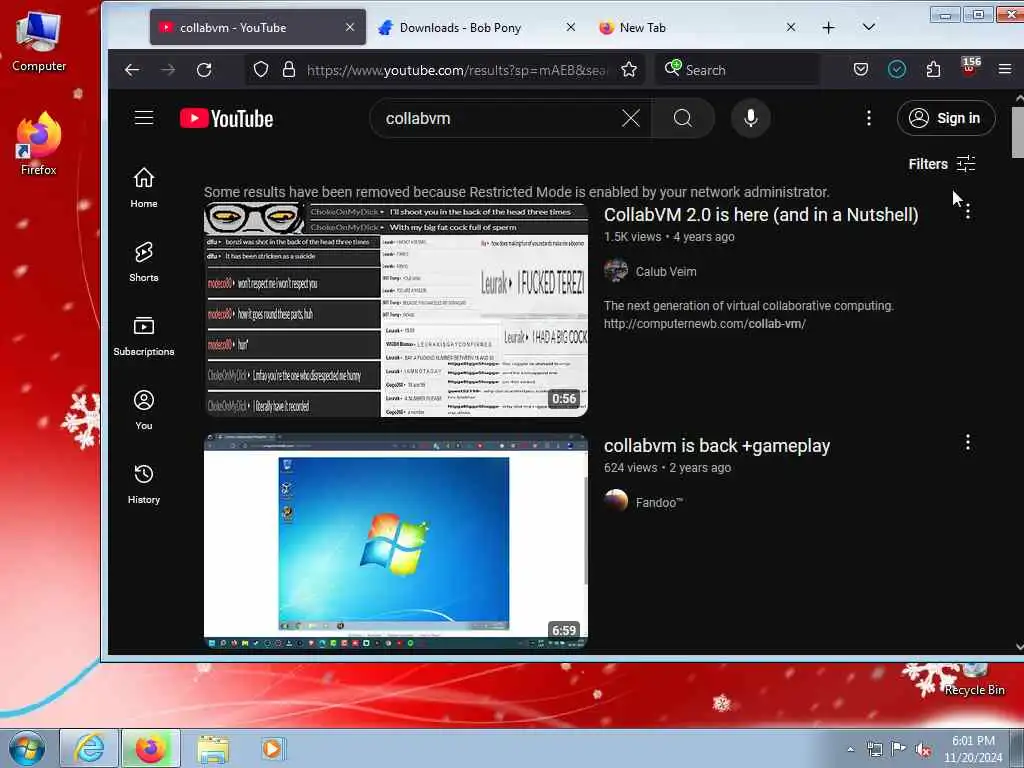Click the site padlock icon

click(x=289, y=70)
